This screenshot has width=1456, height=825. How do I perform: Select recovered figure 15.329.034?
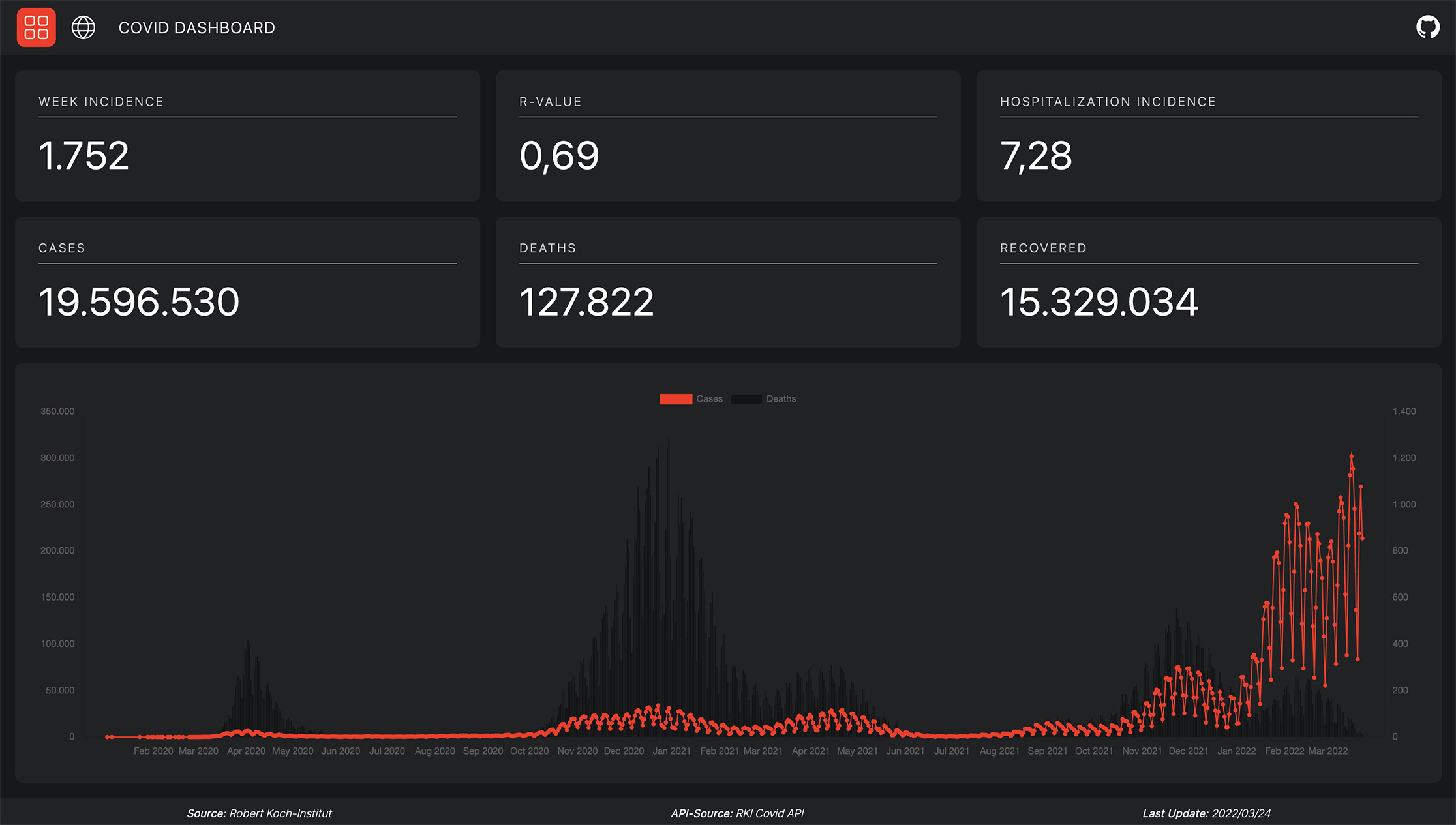click(x=1099, y=302)
